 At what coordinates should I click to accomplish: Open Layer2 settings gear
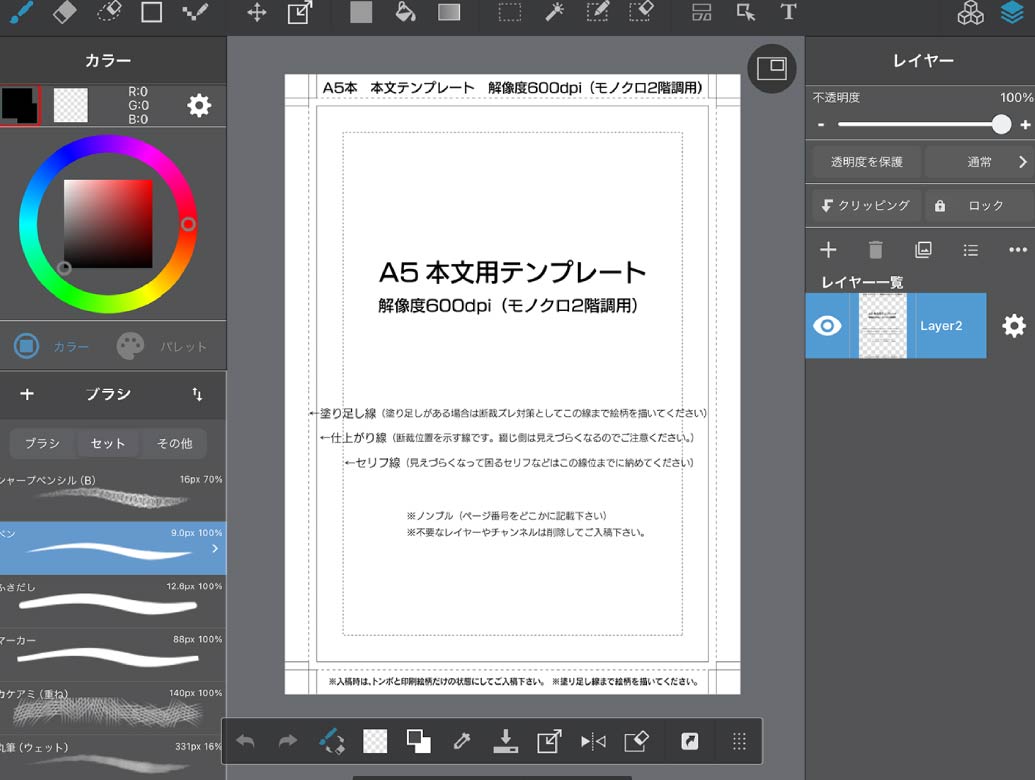point(1014,326)
